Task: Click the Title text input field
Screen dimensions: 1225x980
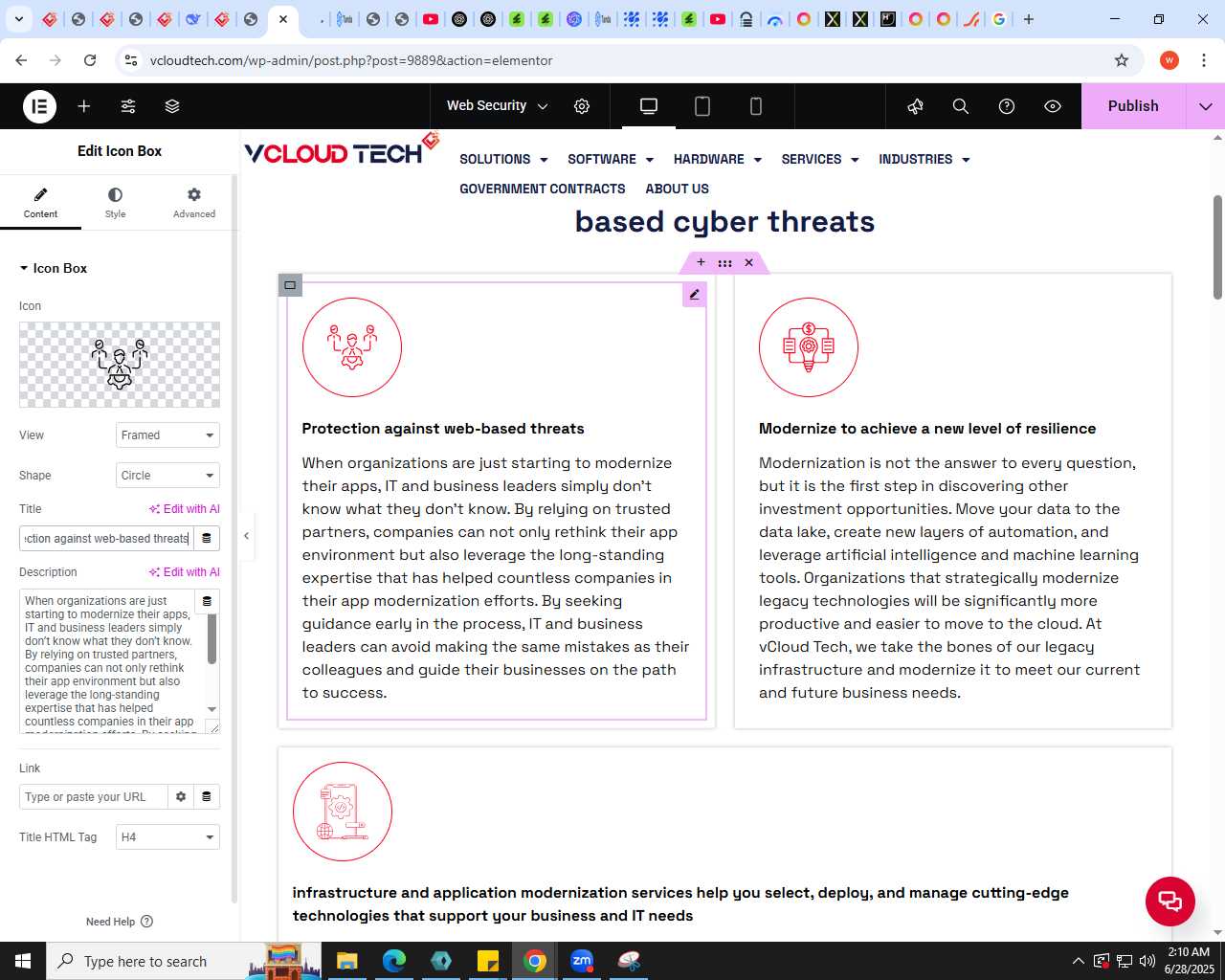Action: [106, 539]
